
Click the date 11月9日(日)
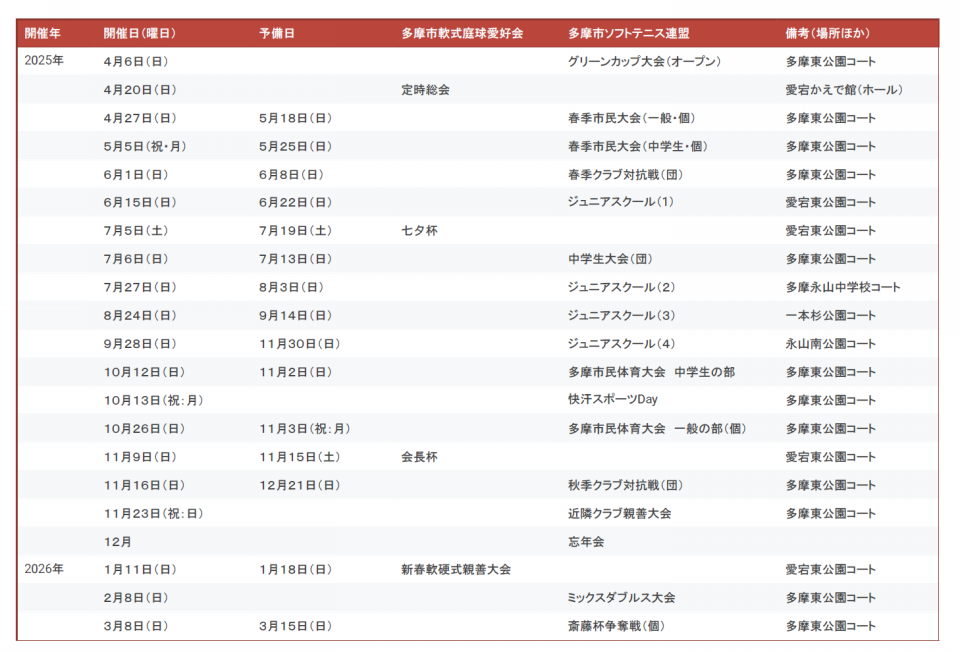click(140, 457)
